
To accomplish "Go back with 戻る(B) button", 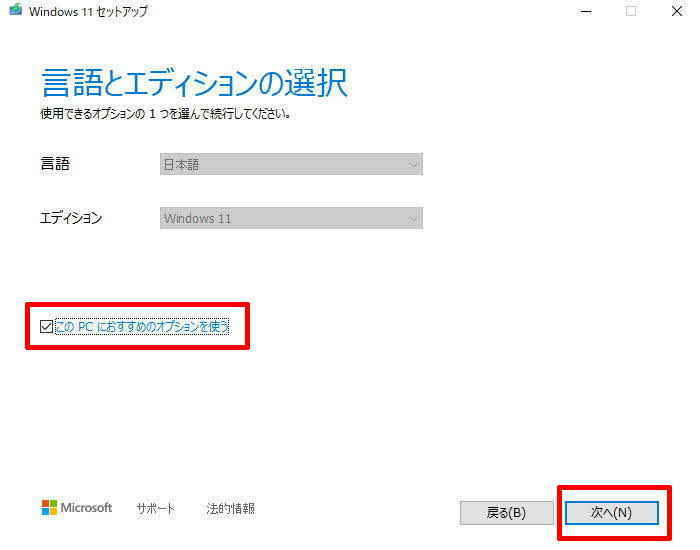I will [x=506, y=512].
